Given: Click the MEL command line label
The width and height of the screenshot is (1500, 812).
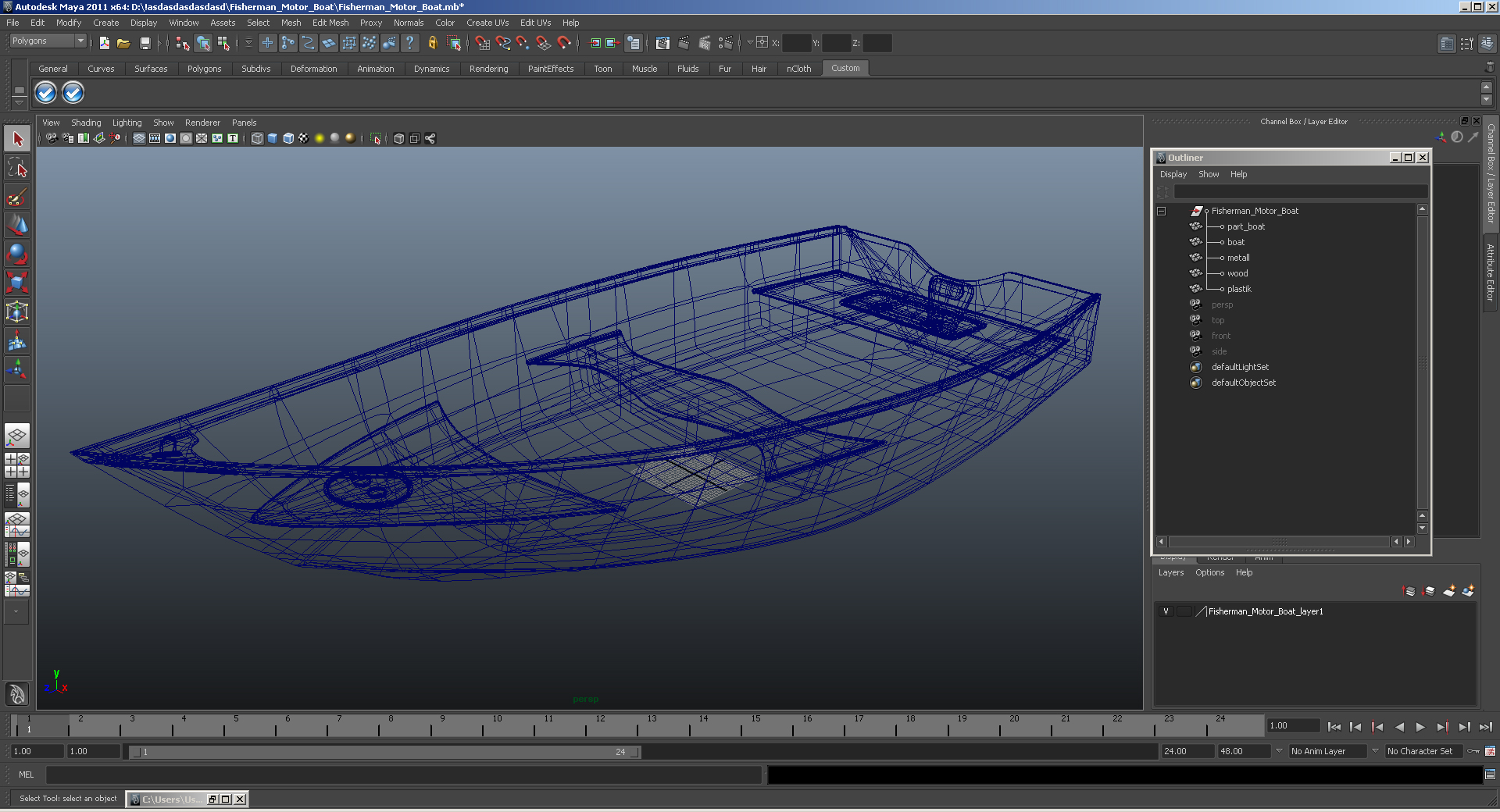Looking at the screenshot, I should click(27, 775).
